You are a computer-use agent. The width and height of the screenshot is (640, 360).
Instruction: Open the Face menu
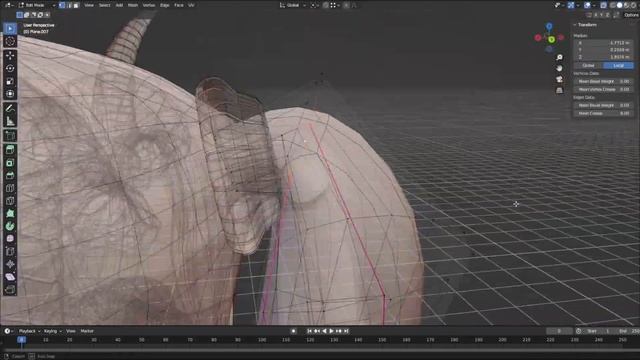point(179,5)
